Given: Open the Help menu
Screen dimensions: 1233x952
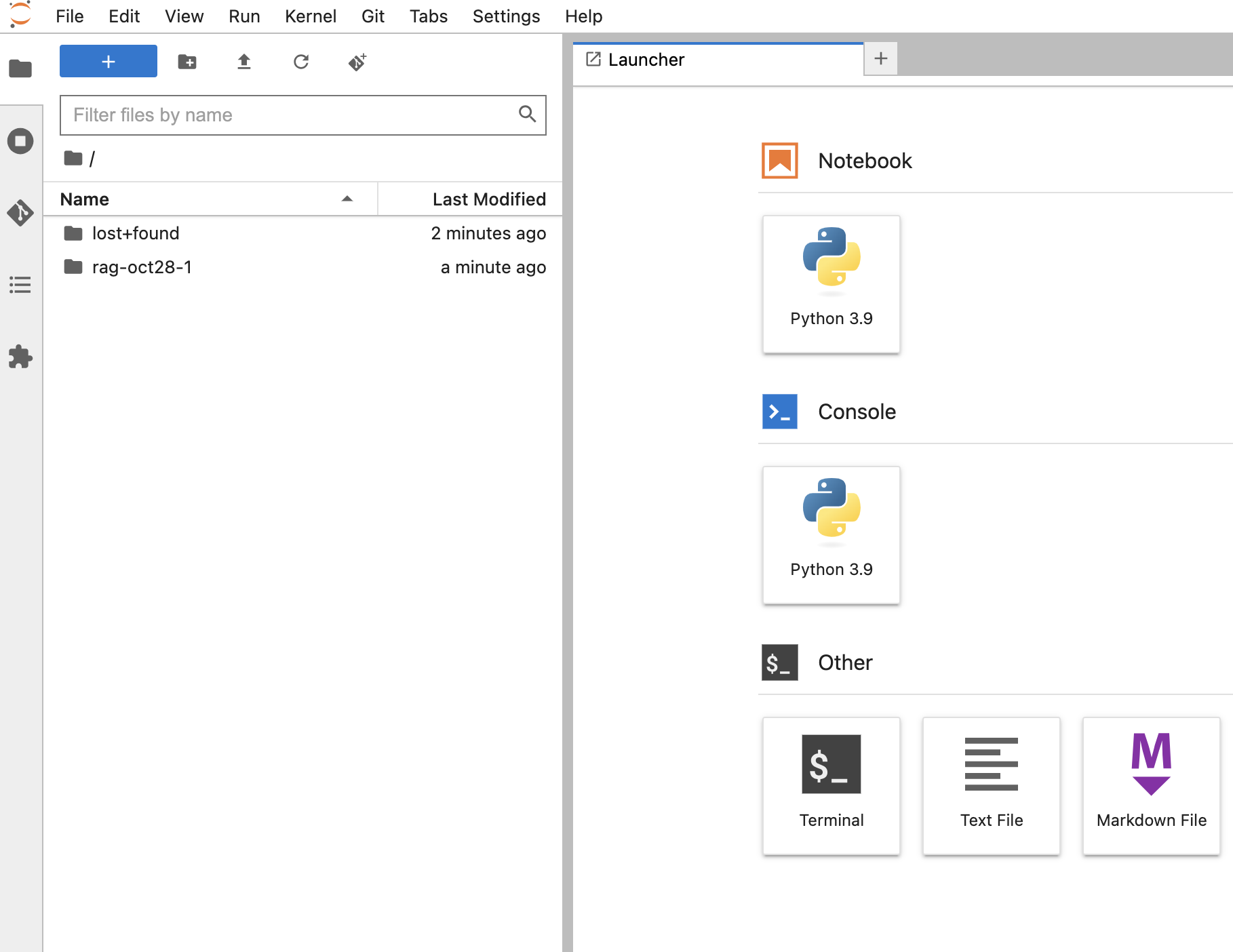Looking at the screenshot, I should coord(584,16).
